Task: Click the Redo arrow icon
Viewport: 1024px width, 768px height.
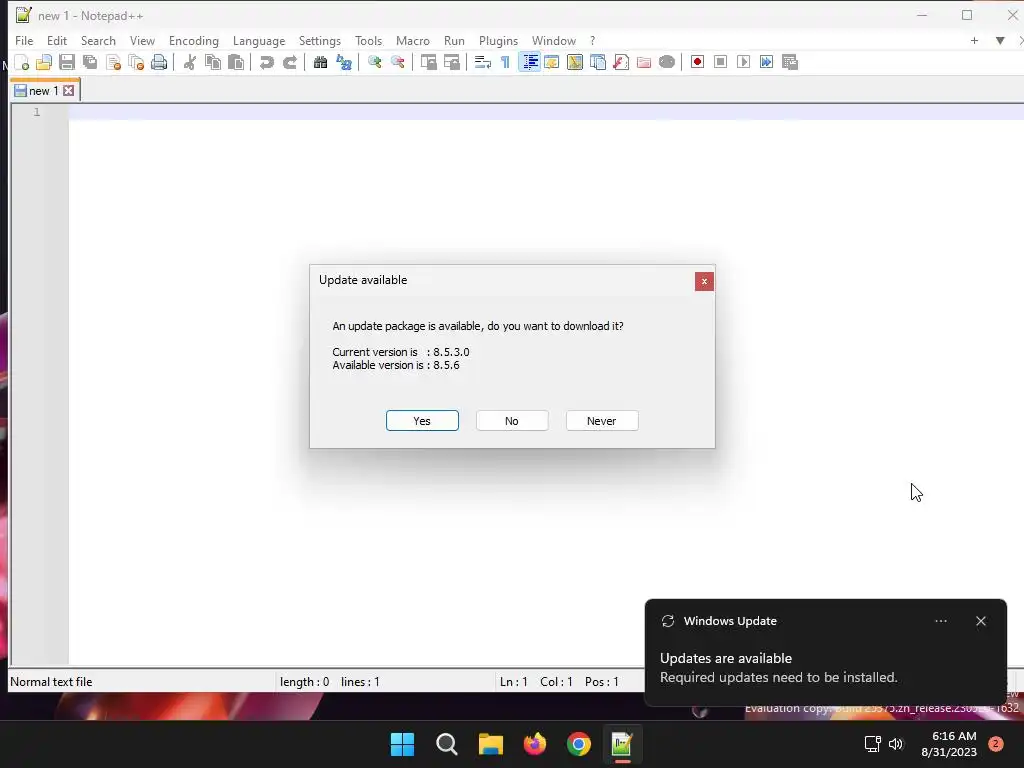Action: [x=290, y=62]
